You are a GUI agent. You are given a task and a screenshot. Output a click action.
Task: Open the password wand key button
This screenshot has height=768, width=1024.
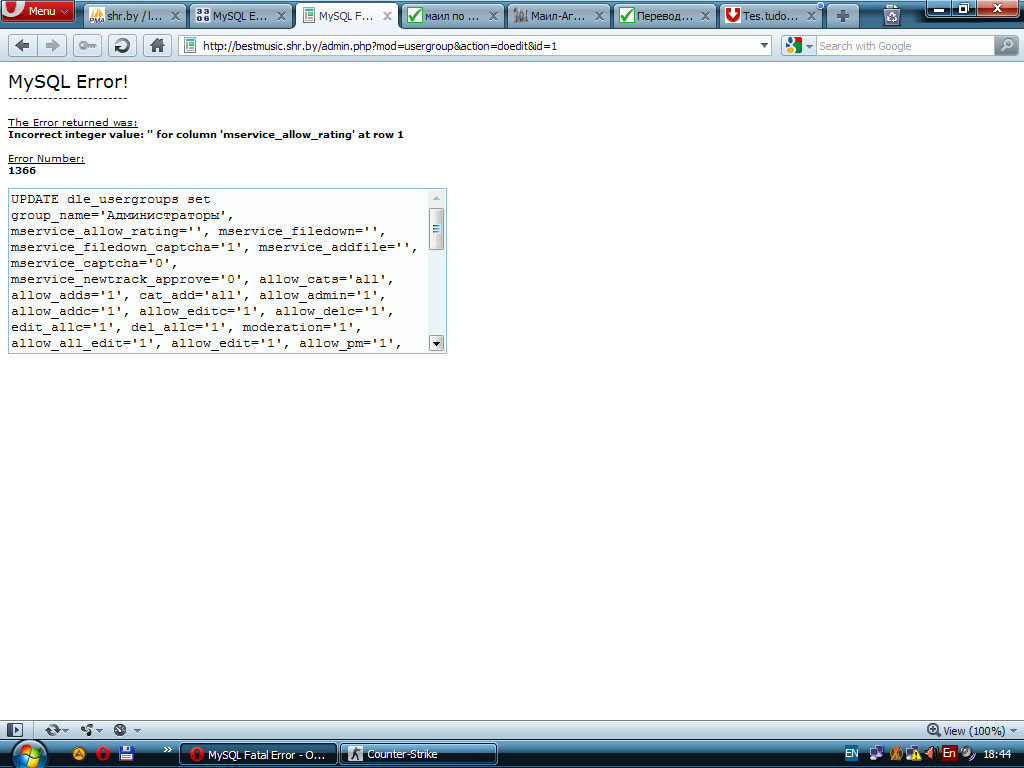87,45
